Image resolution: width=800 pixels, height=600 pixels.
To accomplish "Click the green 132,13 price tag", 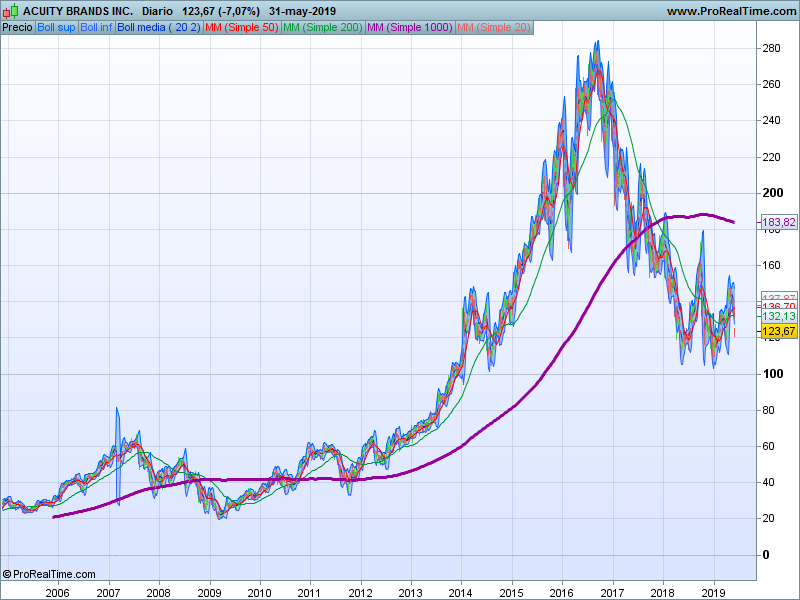I will 779,316.
